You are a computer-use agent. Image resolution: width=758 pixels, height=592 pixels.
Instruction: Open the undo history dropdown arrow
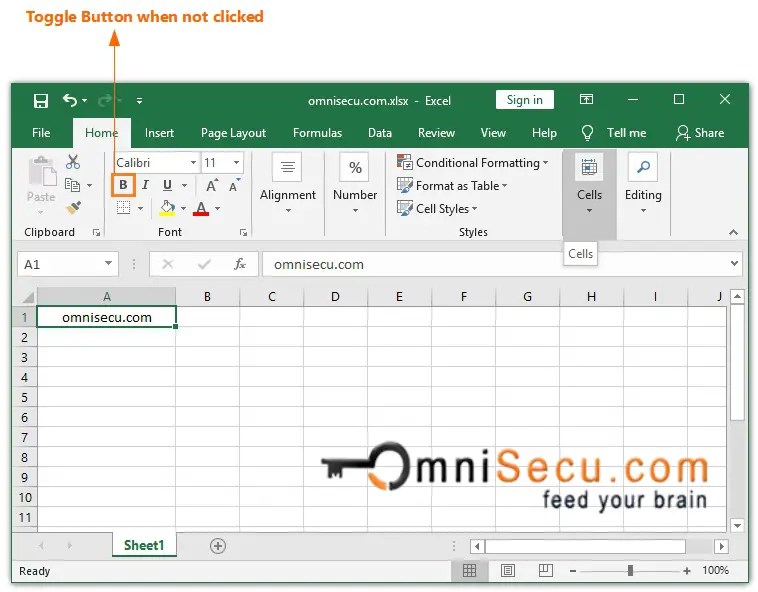click(x=85, y=101)
